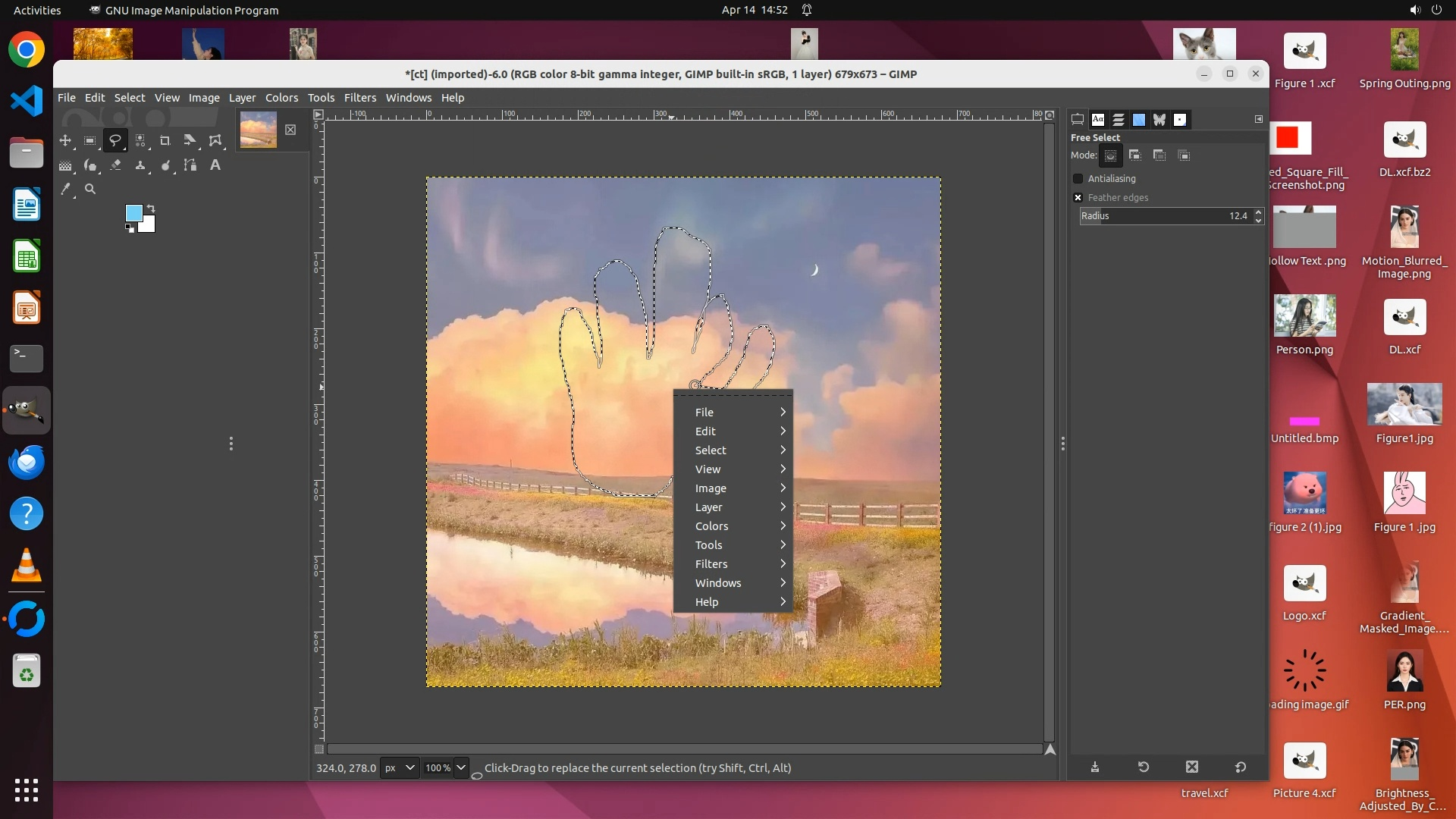
Task: Enable the Antialiasing checkbox
Action: tap(1078, 179)
